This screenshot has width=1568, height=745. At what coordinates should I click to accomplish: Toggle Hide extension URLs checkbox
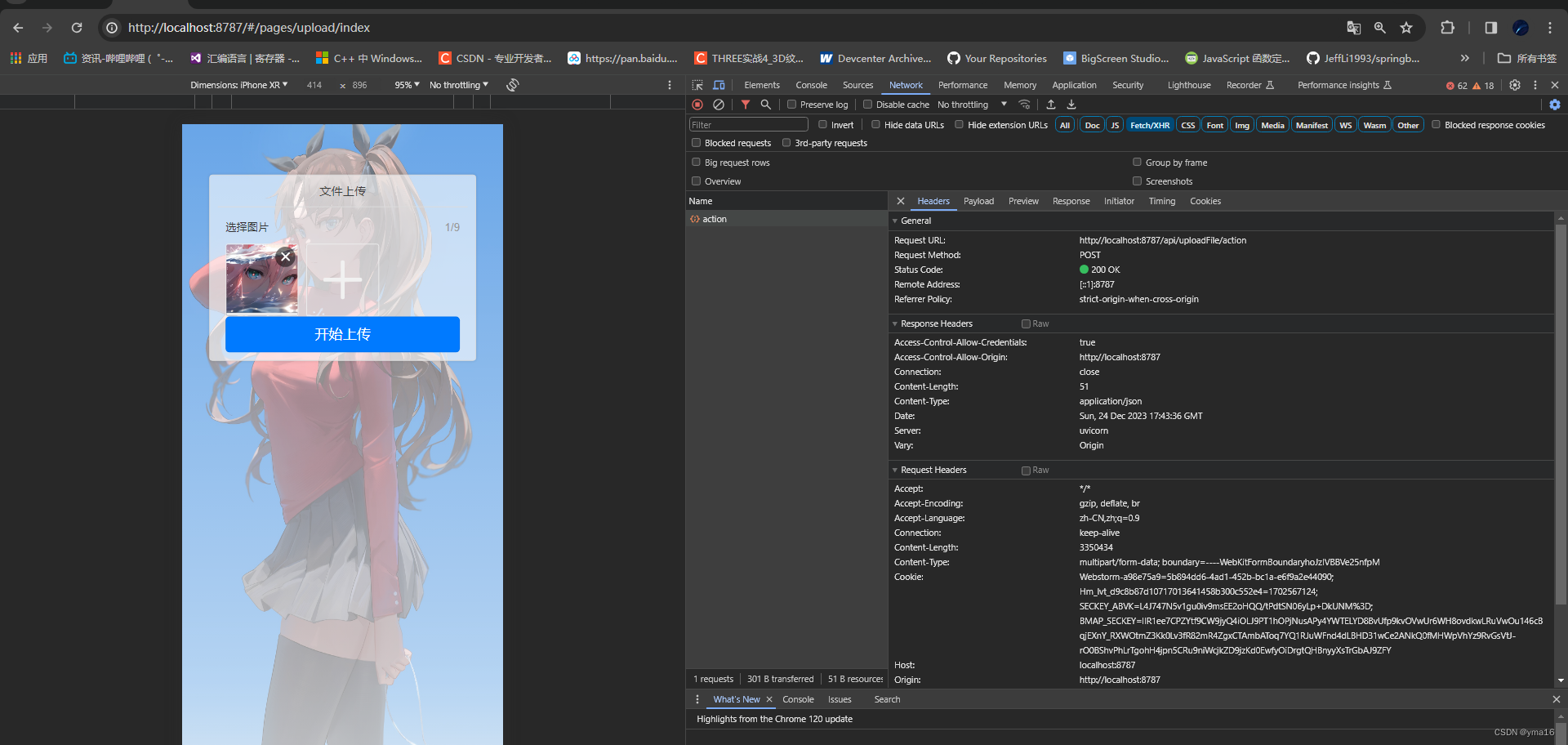coord(960,125)
